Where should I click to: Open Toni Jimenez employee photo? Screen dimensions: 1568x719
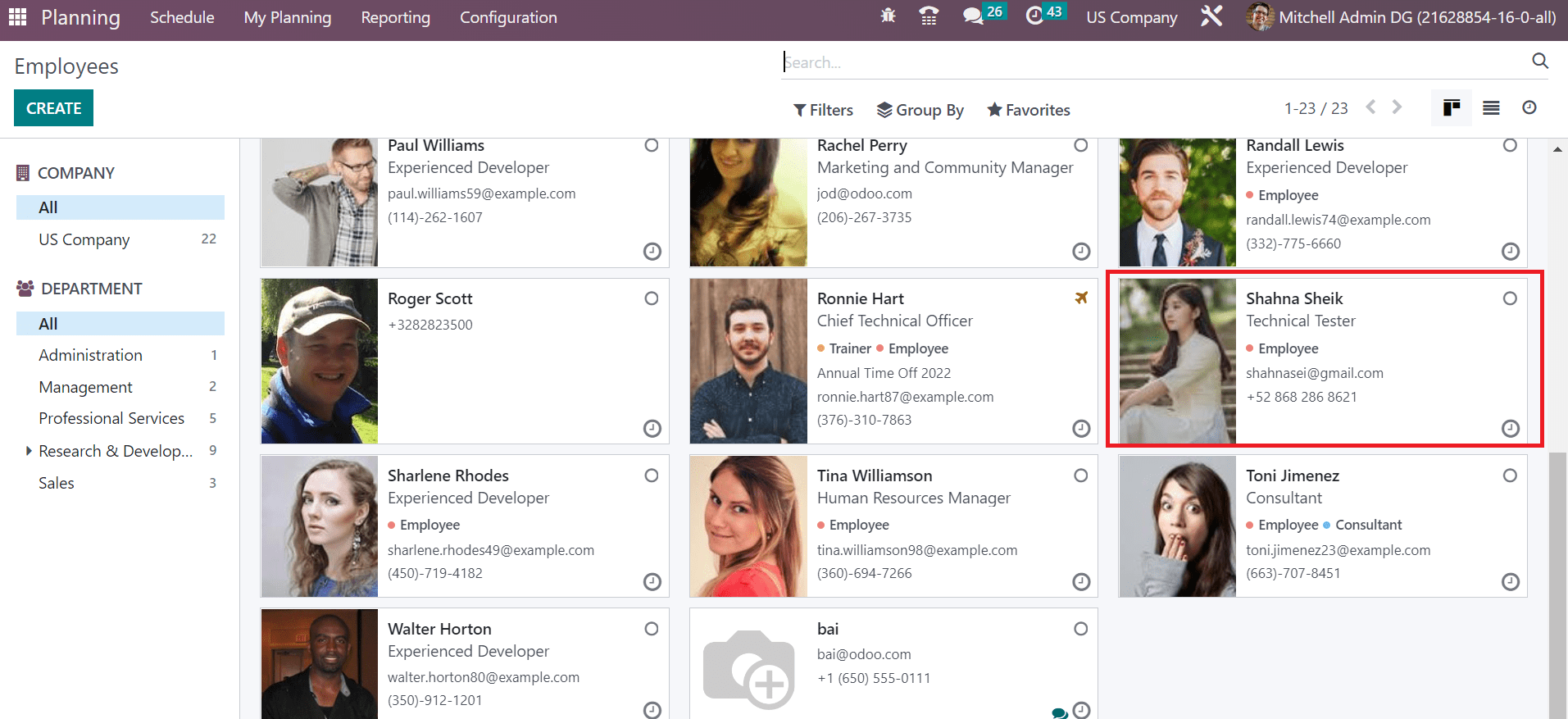point(1177,526)
